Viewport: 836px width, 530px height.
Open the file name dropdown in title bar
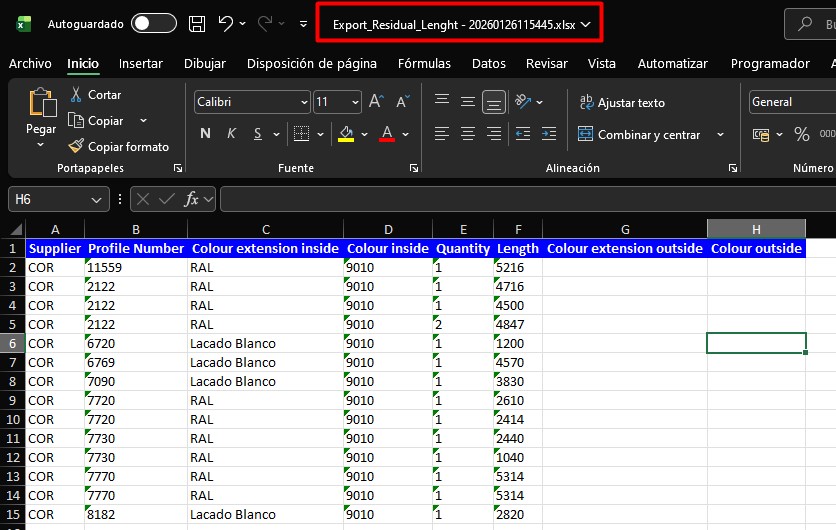(x=460, y=23)
